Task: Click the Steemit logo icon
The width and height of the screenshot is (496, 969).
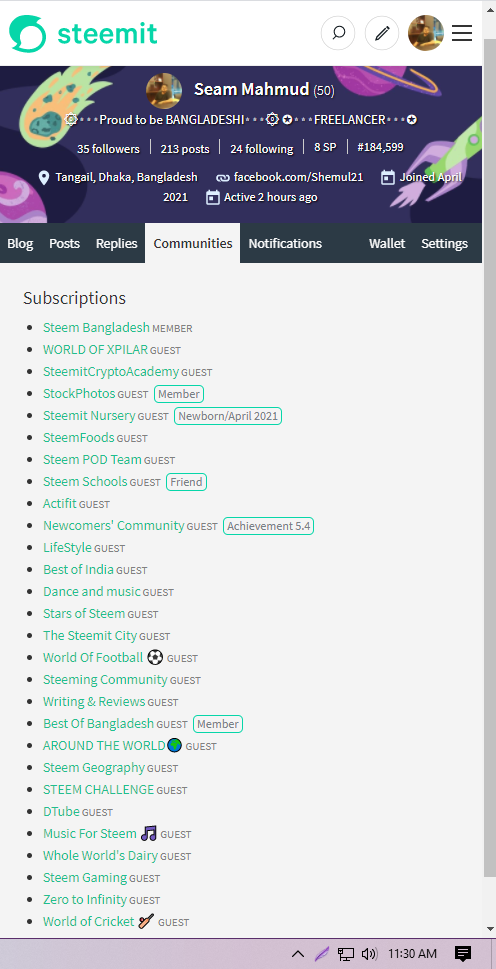Action: coord(27,33)
